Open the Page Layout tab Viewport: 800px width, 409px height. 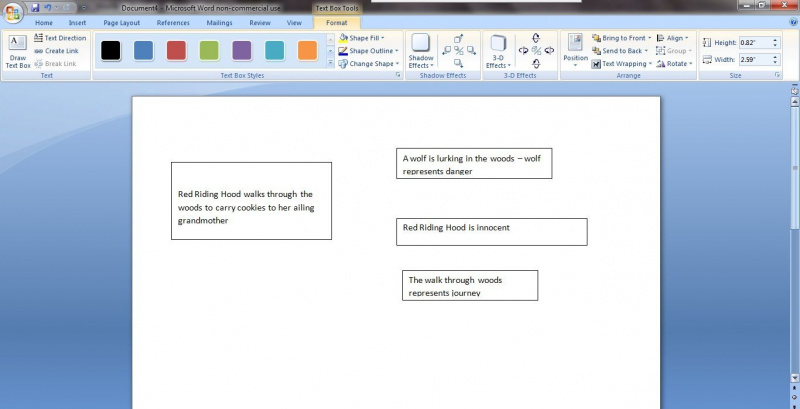tap(121, 23)
